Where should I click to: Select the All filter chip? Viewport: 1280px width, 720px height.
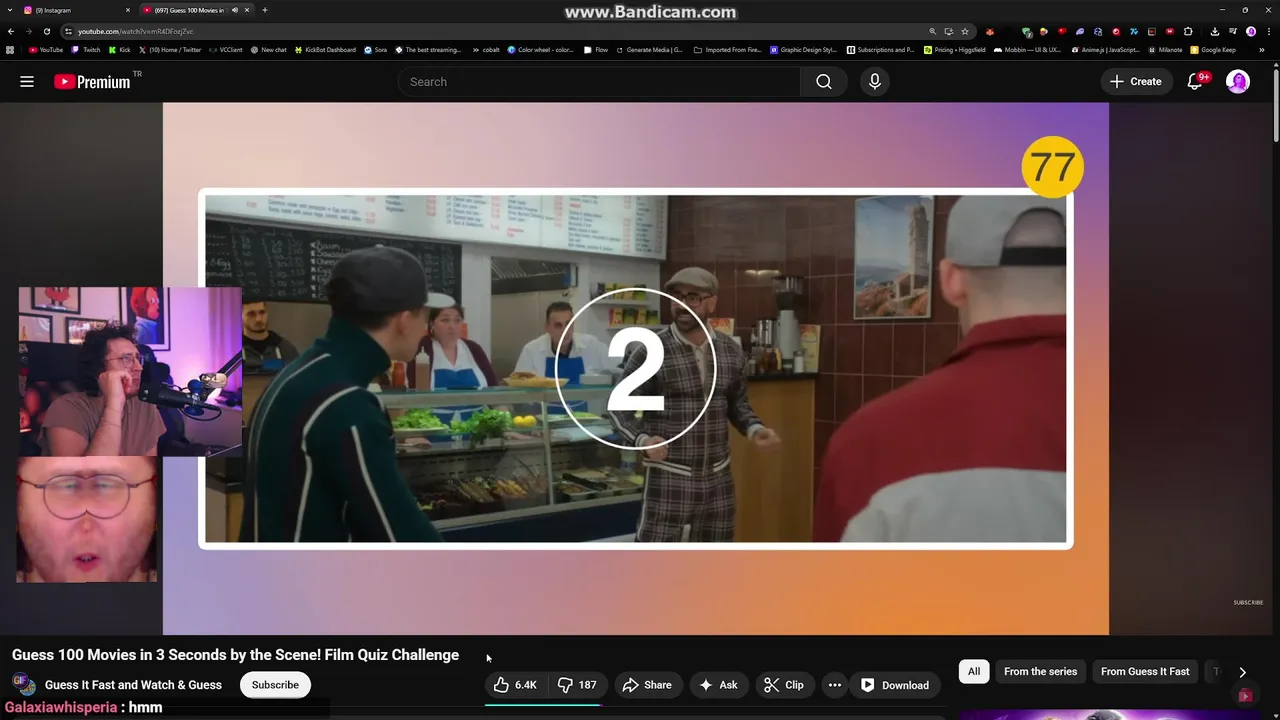[x=974, y=672]
